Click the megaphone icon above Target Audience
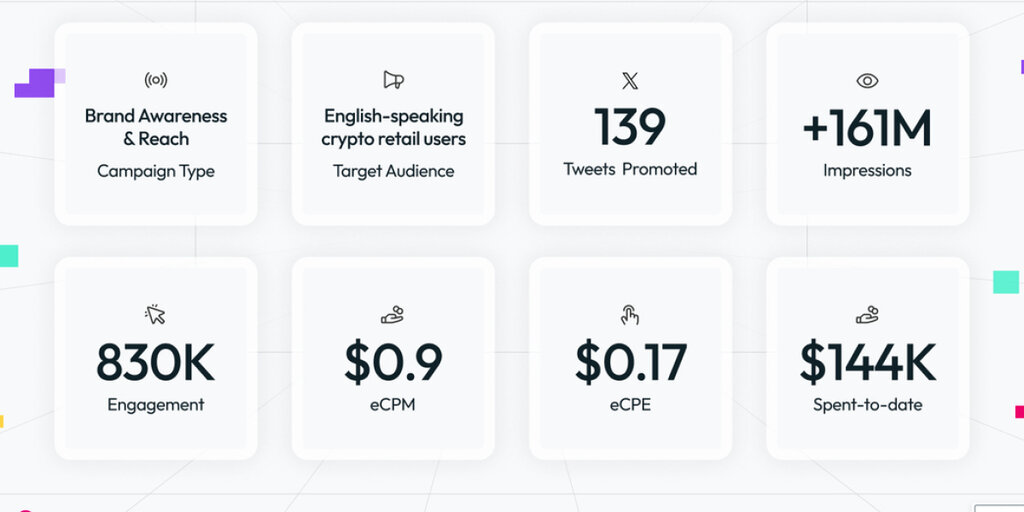 point(393,80)
